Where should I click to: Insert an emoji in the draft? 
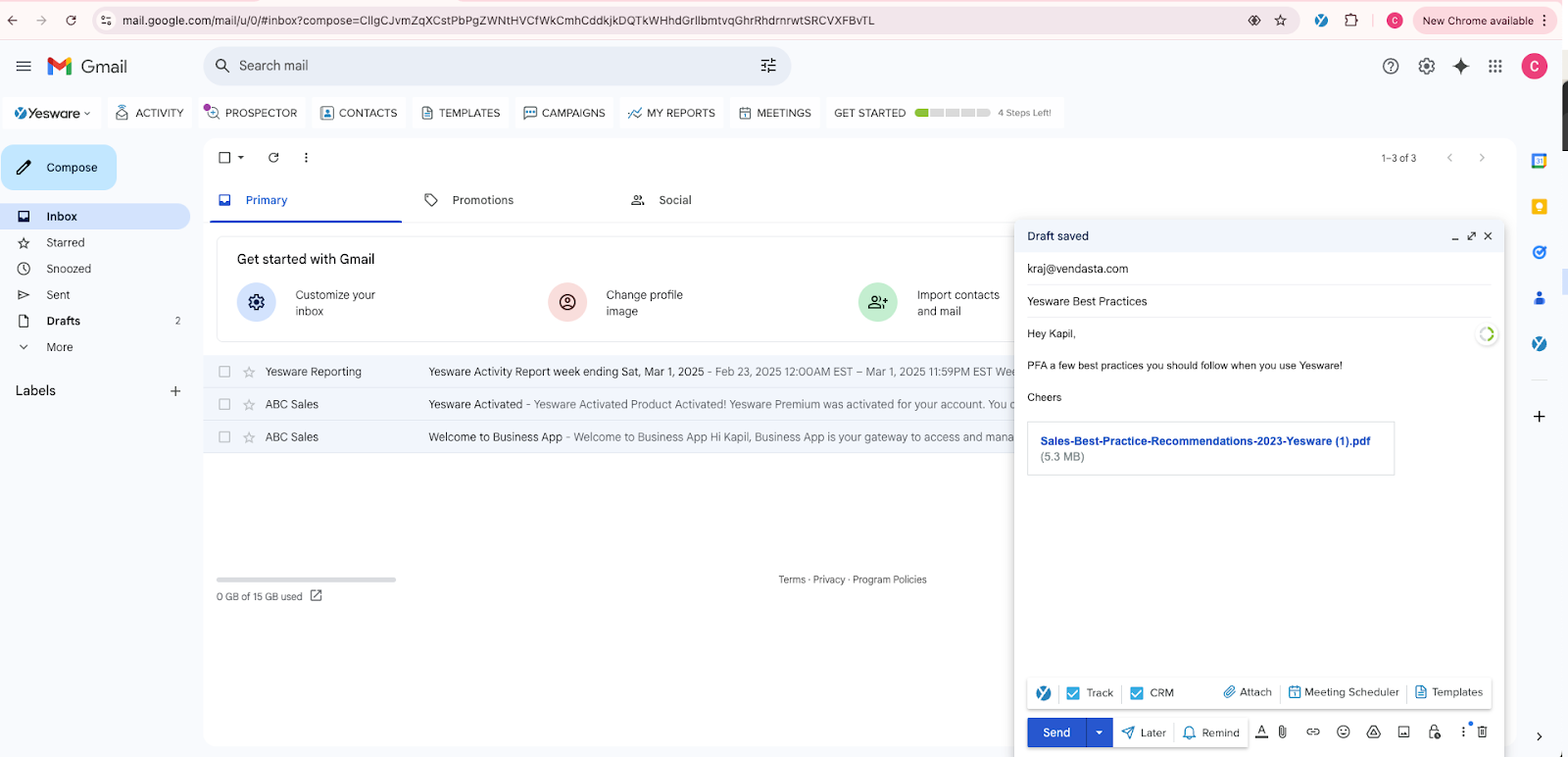coord(1344,732)
